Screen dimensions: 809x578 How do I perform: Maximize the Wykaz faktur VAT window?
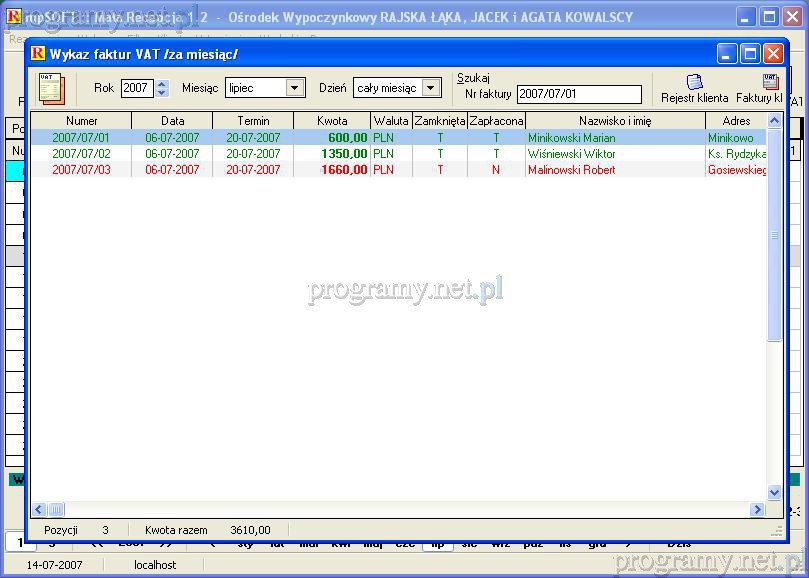[x=750, y=54]
